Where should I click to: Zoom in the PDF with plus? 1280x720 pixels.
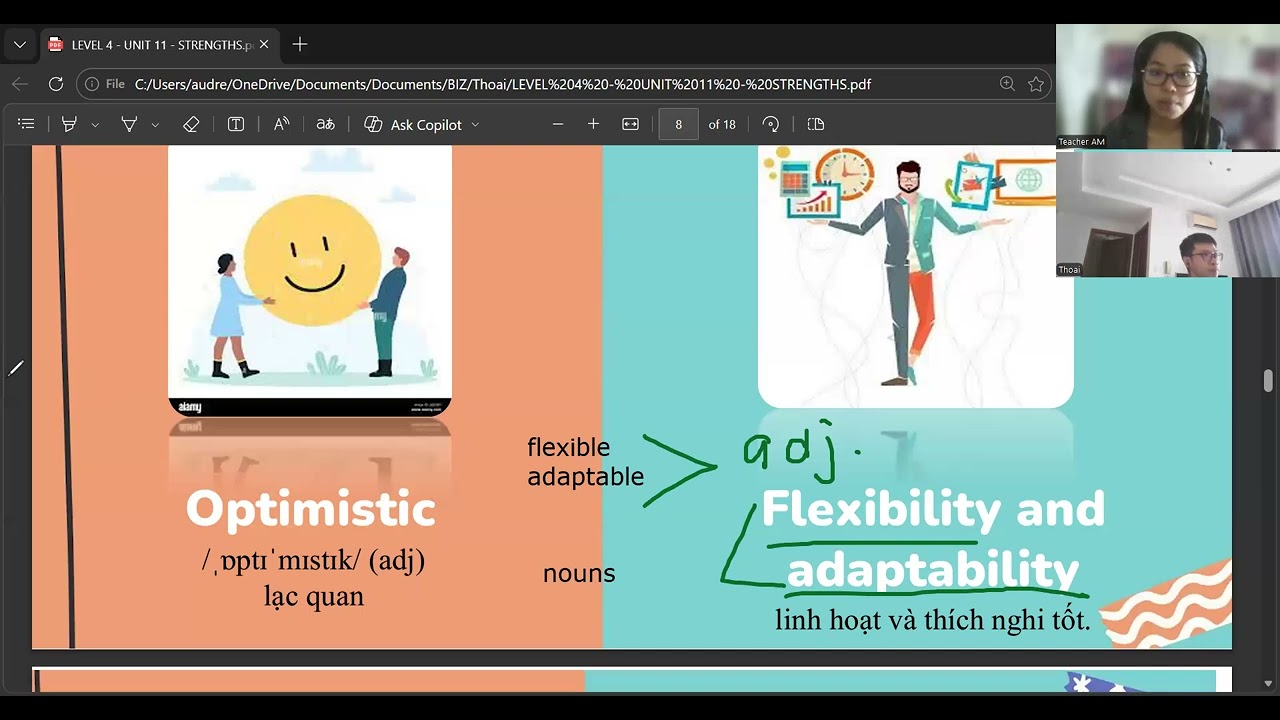[593, 124]
